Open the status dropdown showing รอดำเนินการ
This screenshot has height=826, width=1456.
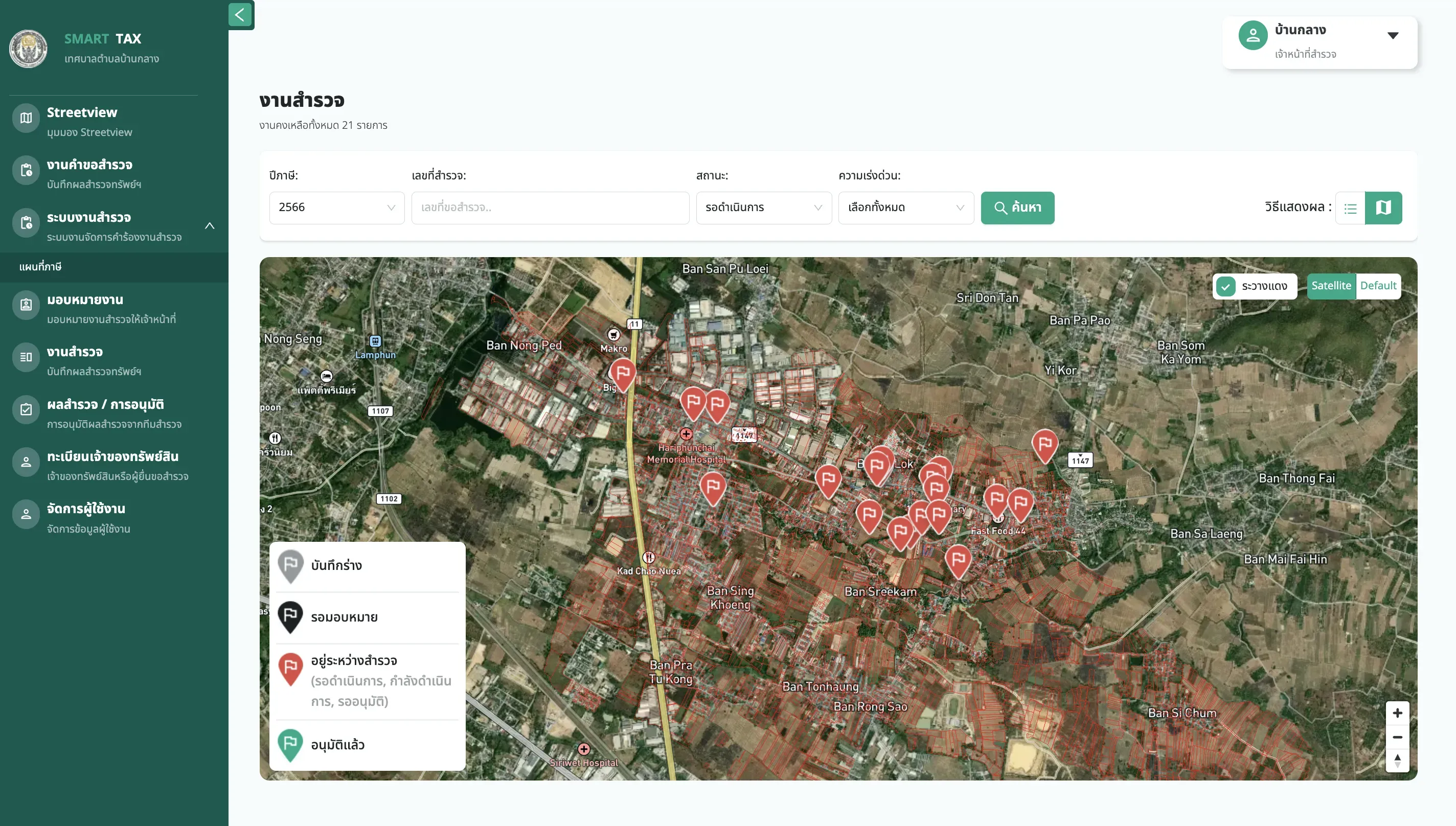(764, 208)
